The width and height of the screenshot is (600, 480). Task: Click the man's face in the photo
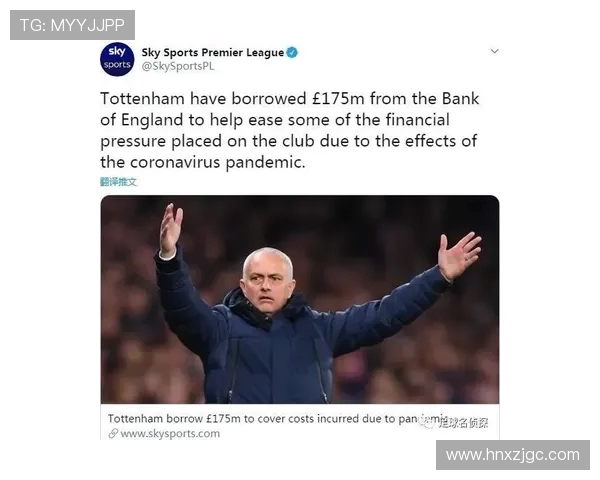[267, 282]
